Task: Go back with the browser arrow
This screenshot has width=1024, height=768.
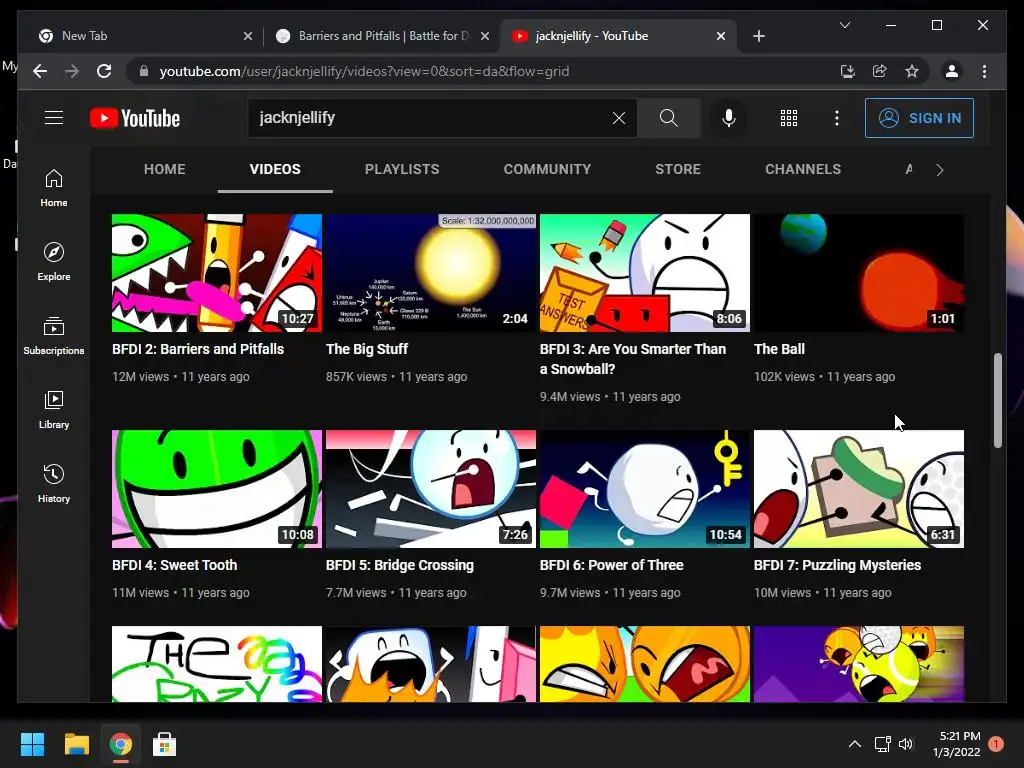Action: (40, 71)
